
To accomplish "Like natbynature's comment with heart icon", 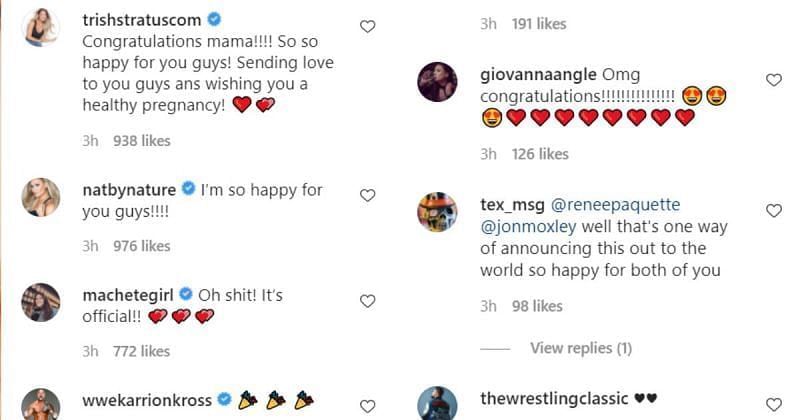I will coord(367,196).
